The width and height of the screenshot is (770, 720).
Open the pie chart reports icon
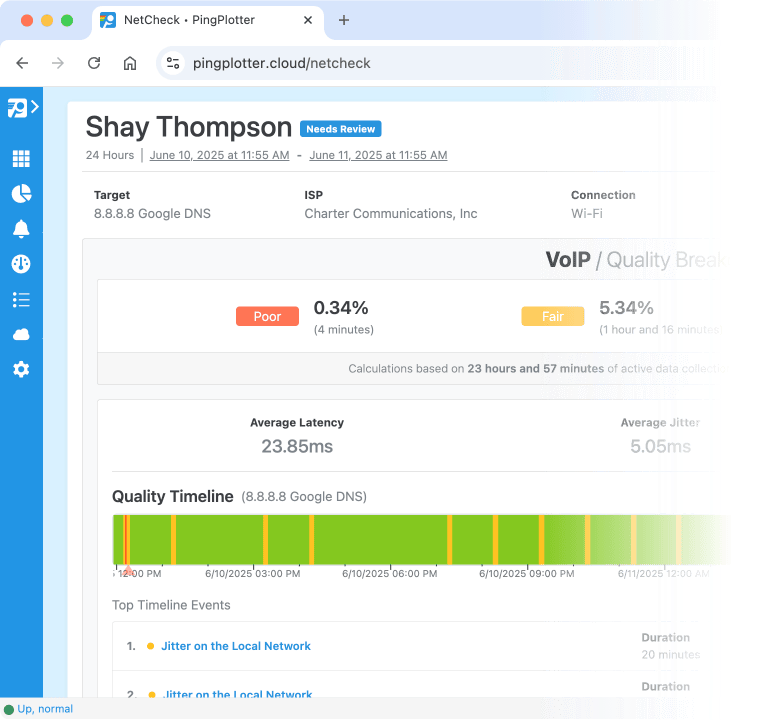[x=21, y=194]
